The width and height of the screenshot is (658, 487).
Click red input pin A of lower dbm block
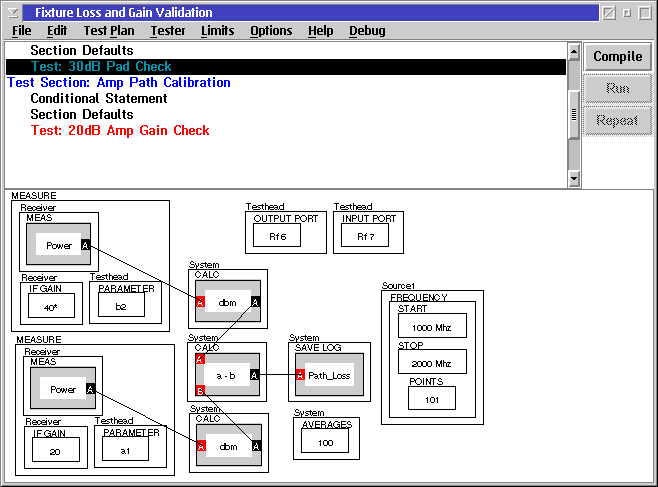coord(201,446)
